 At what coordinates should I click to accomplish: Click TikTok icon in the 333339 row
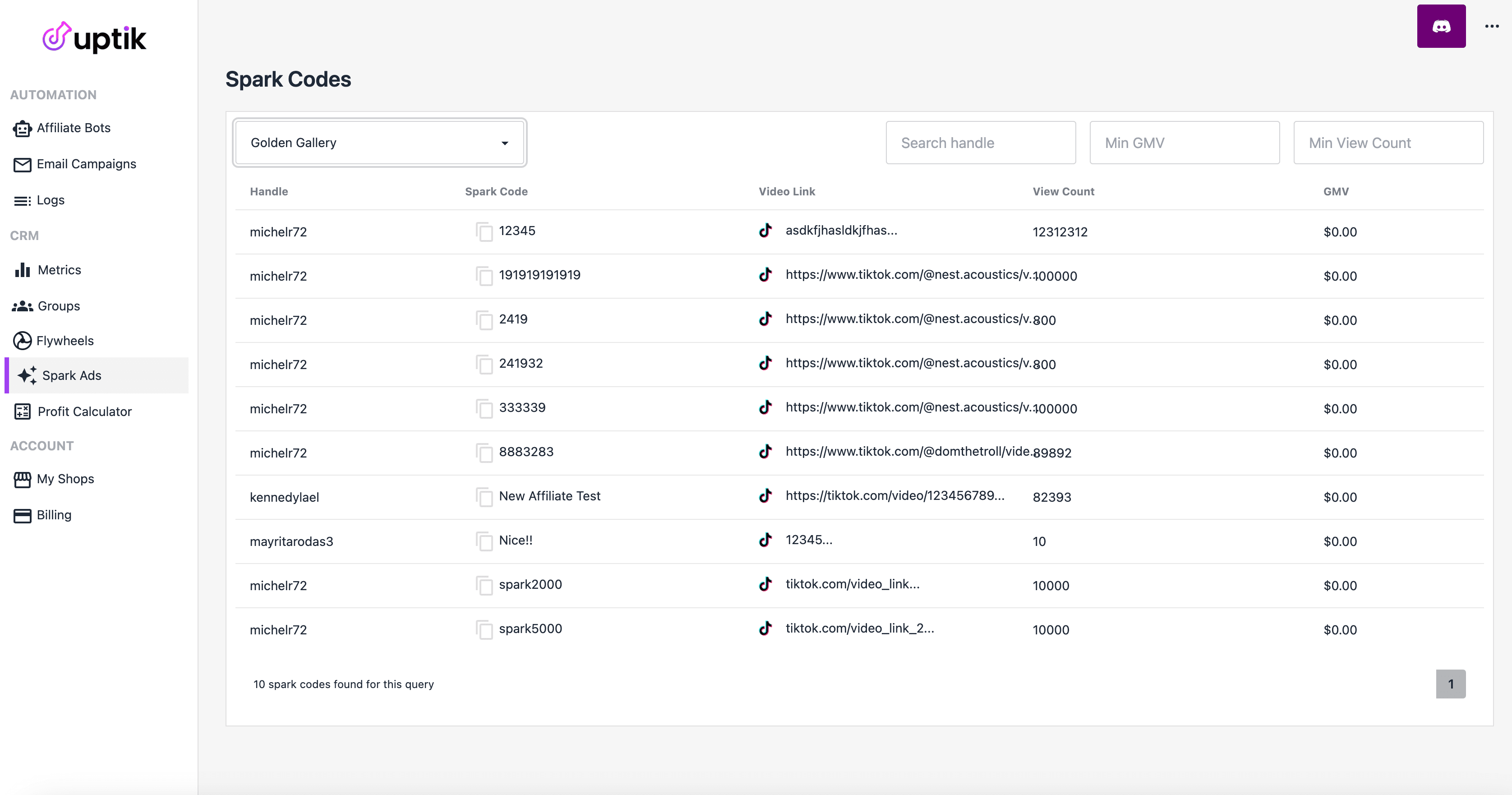click(765, 407)
